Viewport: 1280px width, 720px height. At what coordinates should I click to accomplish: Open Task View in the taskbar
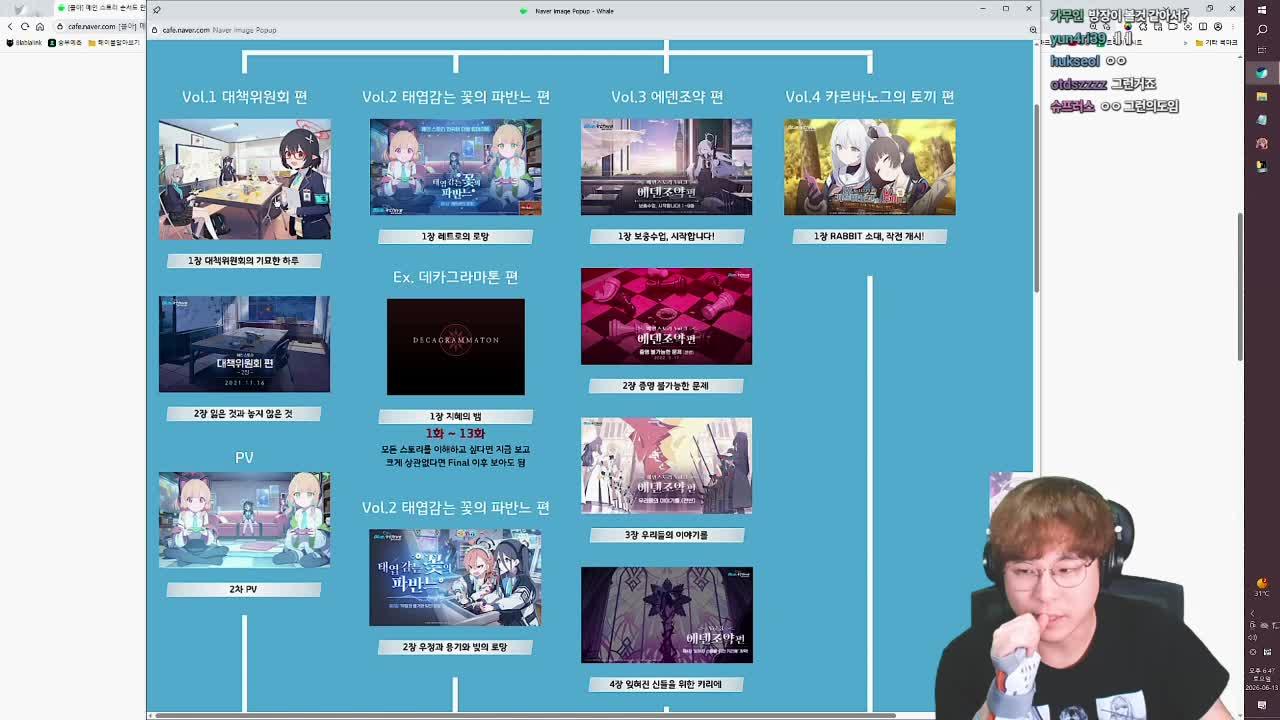tap(1262, 51)
